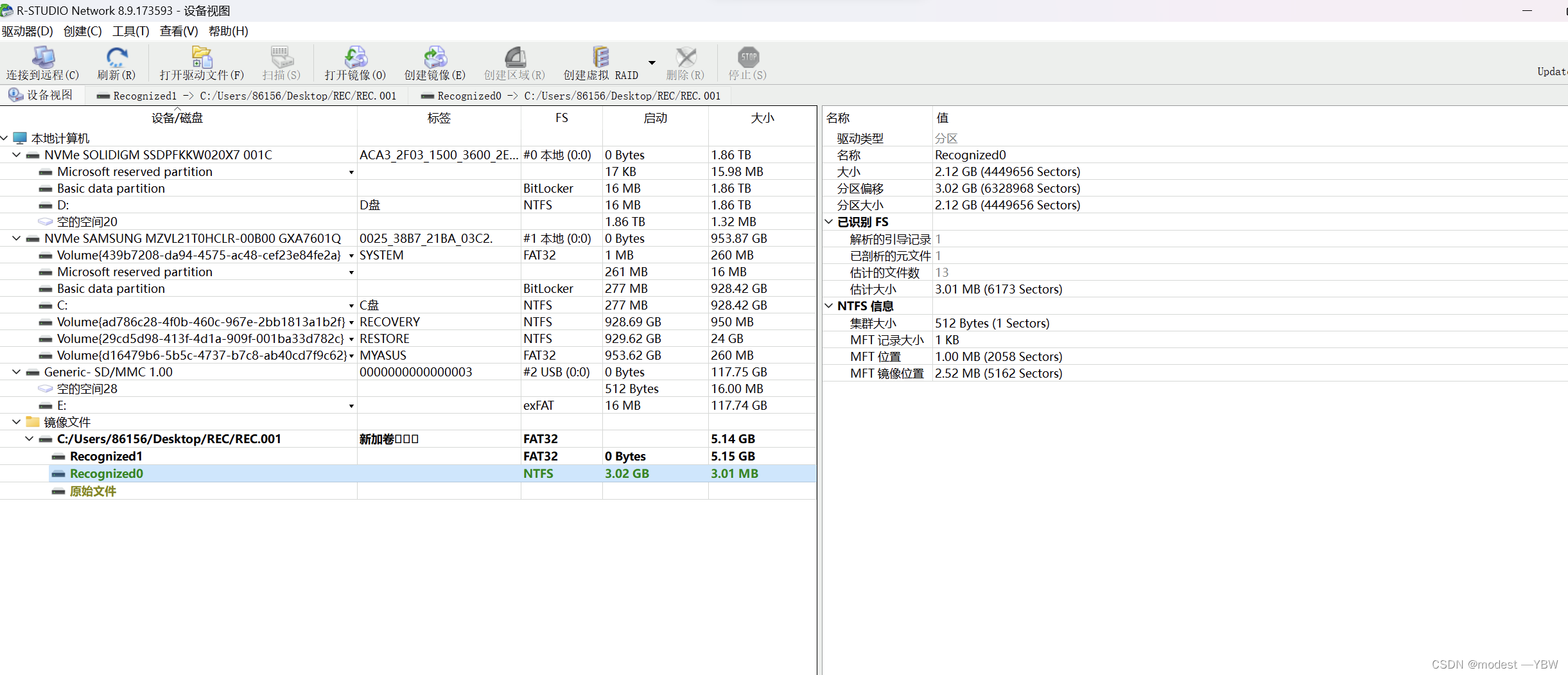Viewport: 1568px width, 675px height.
Task: Click the R-STUDIO app icon in title bar
Action: tap(7, 10)
